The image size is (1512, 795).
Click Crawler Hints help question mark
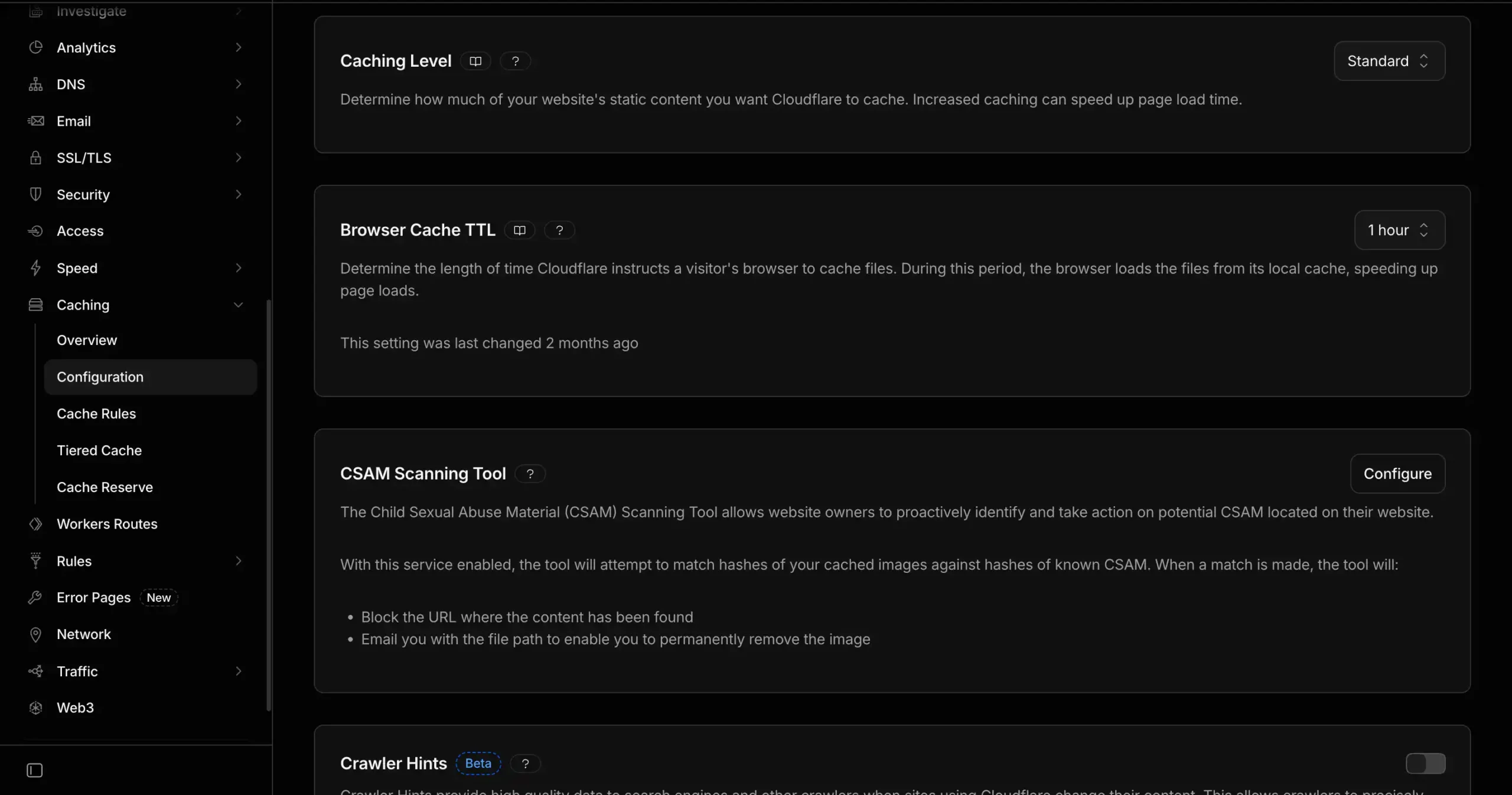(525, 763)
